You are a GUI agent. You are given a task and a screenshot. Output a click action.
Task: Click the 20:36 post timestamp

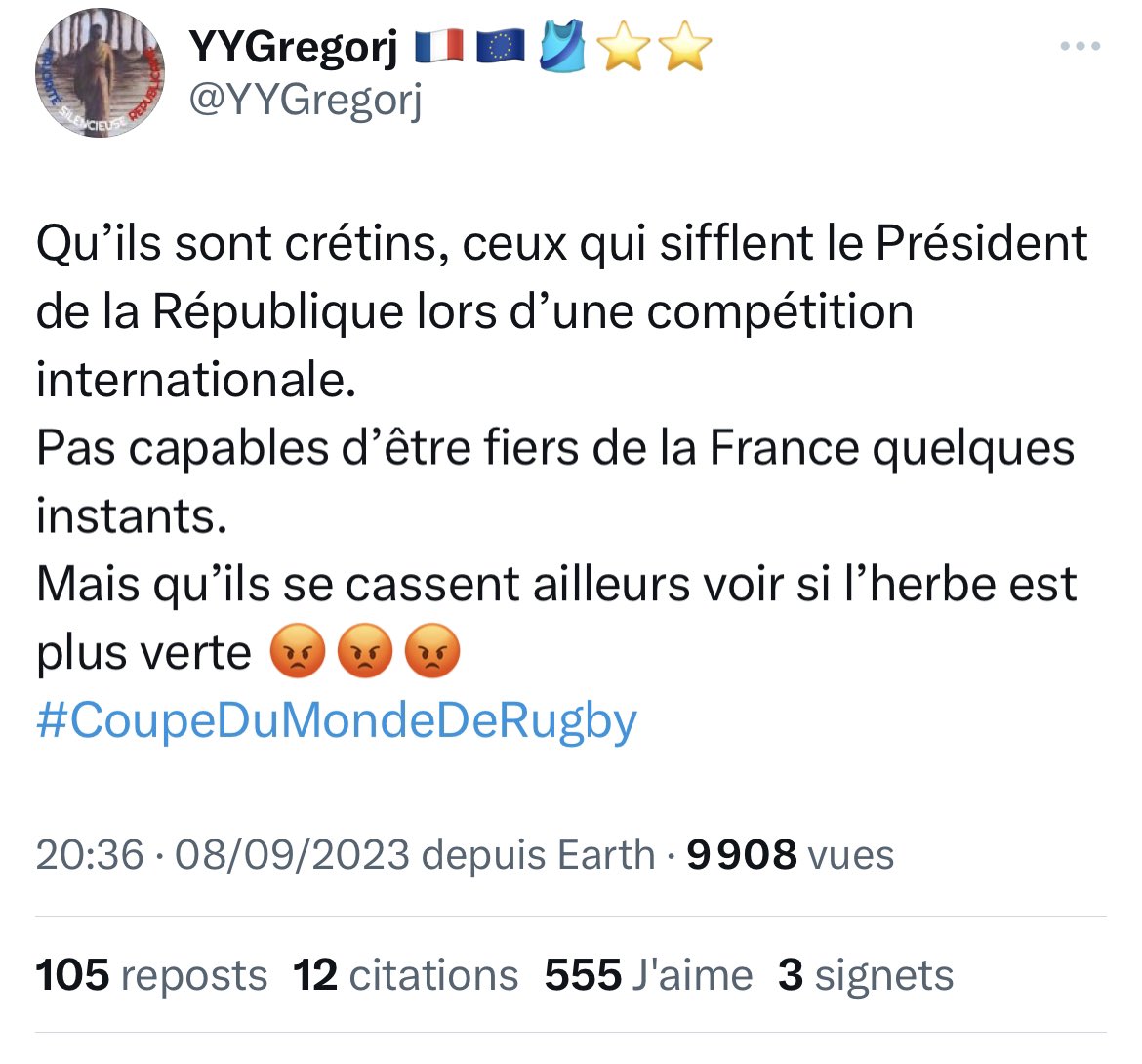(x=90, y=854)
